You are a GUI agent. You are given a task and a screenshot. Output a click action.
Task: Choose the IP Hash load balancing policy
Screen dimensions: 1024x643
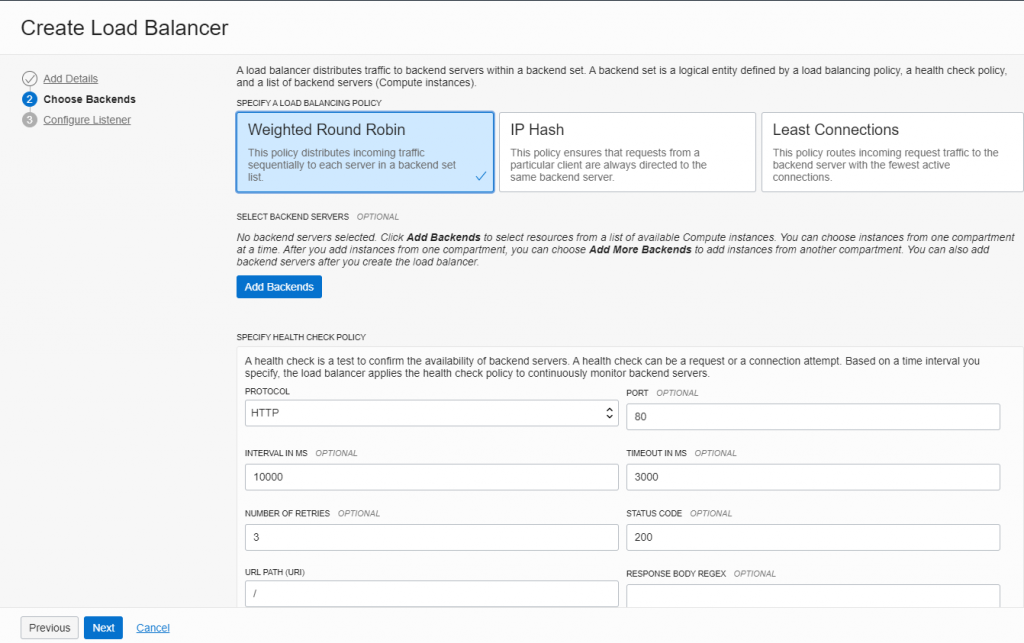coord(627,152)
